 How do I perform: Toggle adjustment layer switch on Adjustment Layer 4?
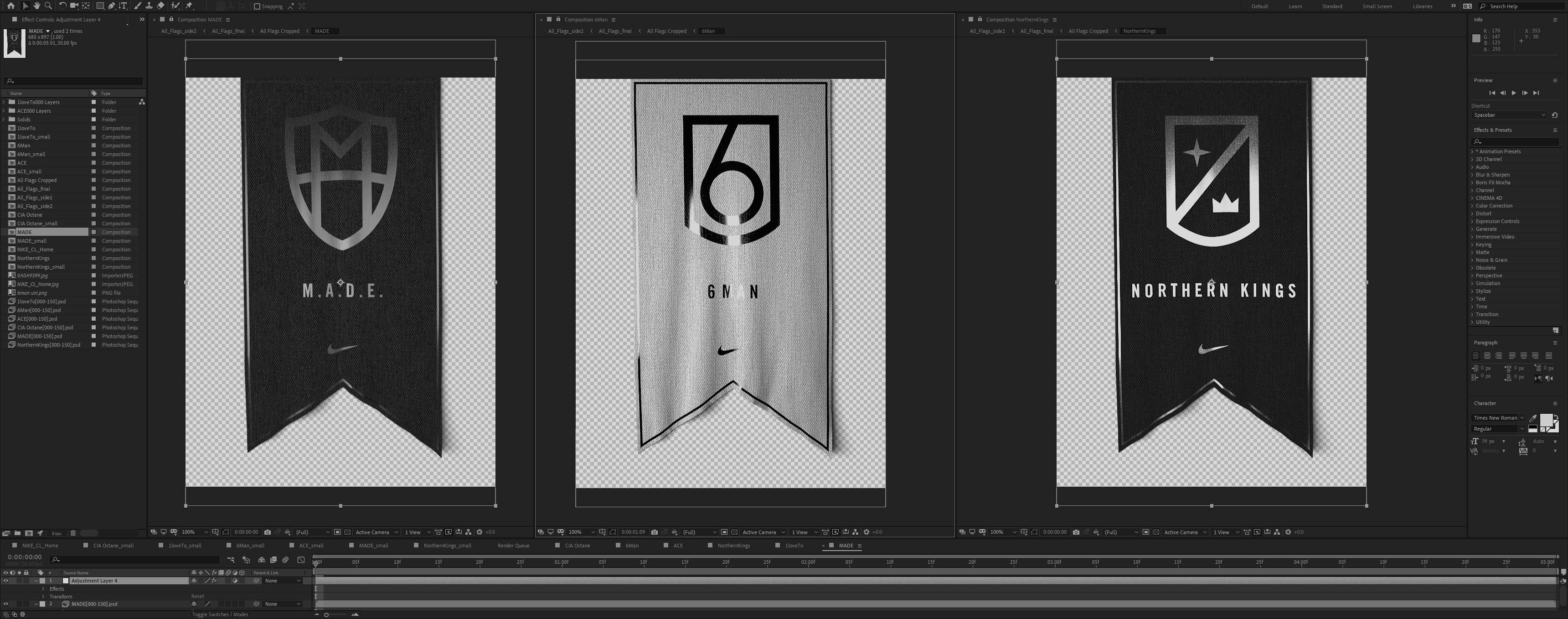pos(235,581)
